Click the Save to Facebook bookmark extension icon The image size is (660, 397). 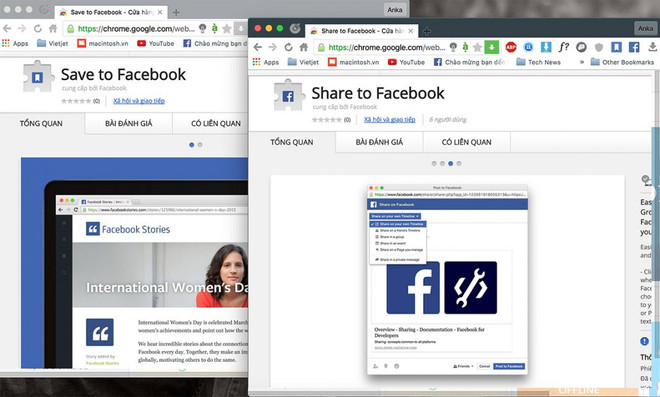(x=616, y=47)
